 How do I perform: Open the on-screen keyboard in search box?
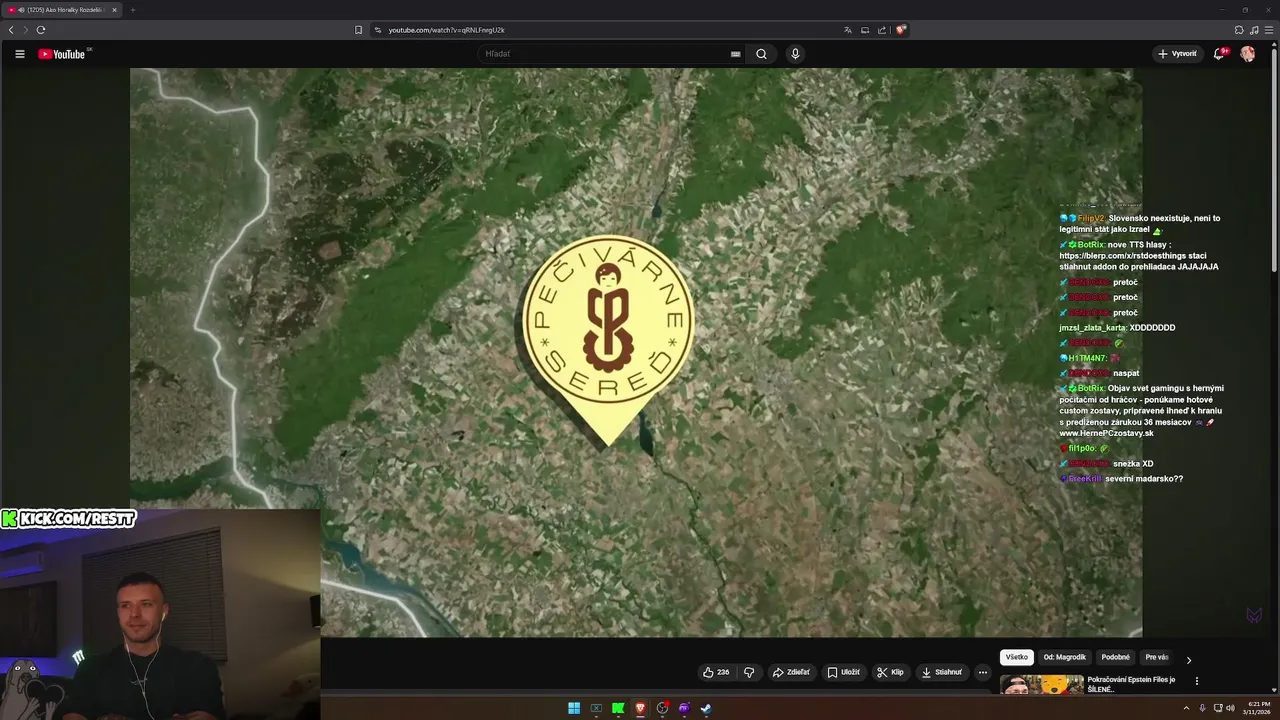(x=735, y=54)
